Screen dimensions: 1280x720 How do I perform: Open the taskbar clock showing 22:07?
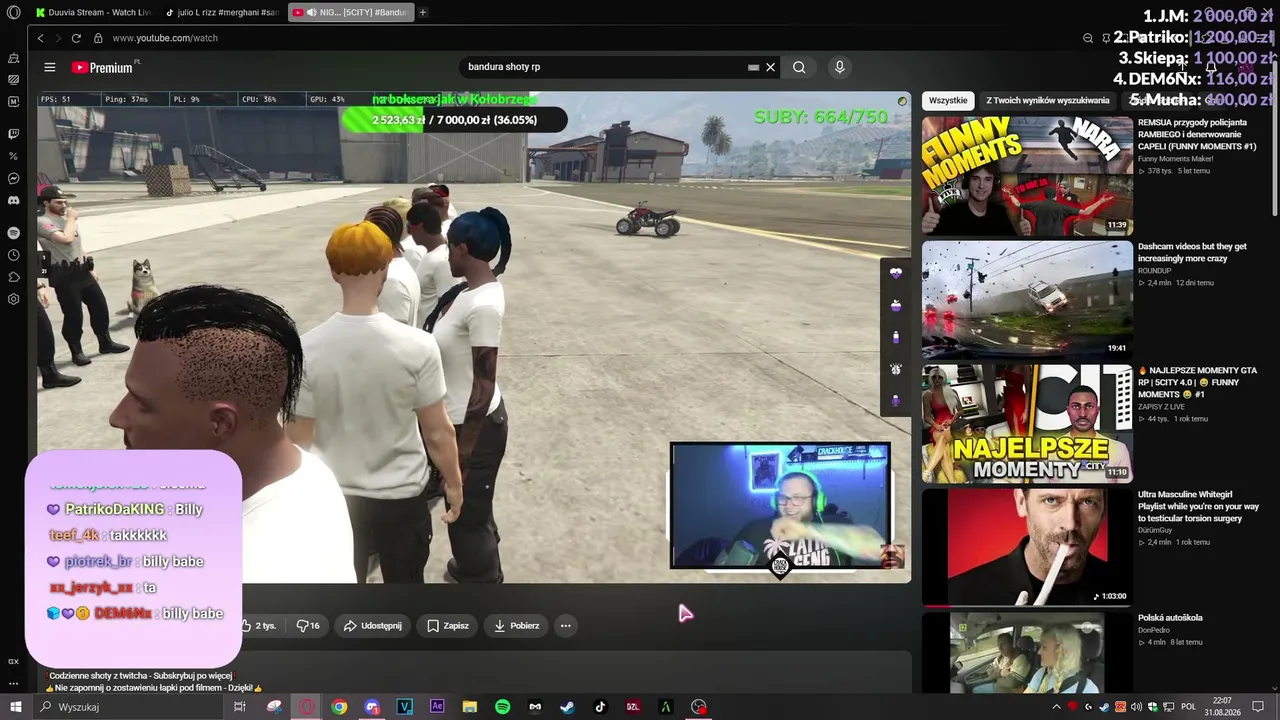pos(1222,707)
